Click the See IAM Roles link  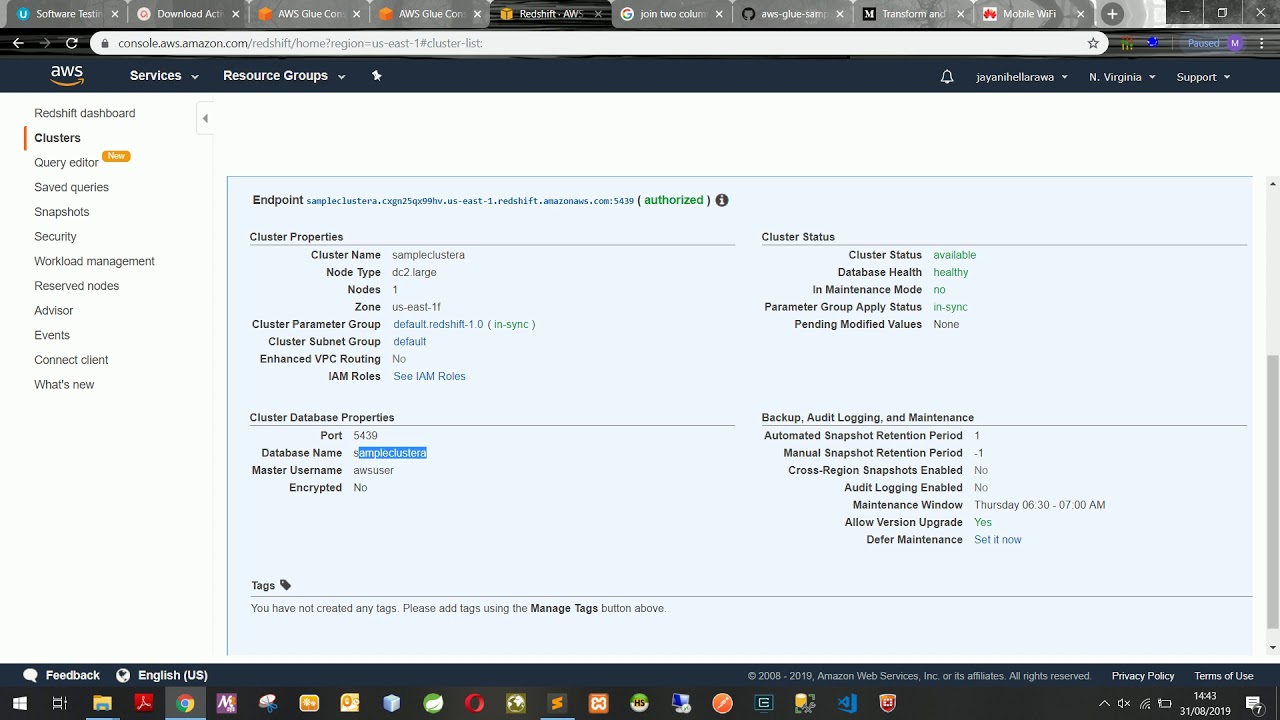pos(429,376)
